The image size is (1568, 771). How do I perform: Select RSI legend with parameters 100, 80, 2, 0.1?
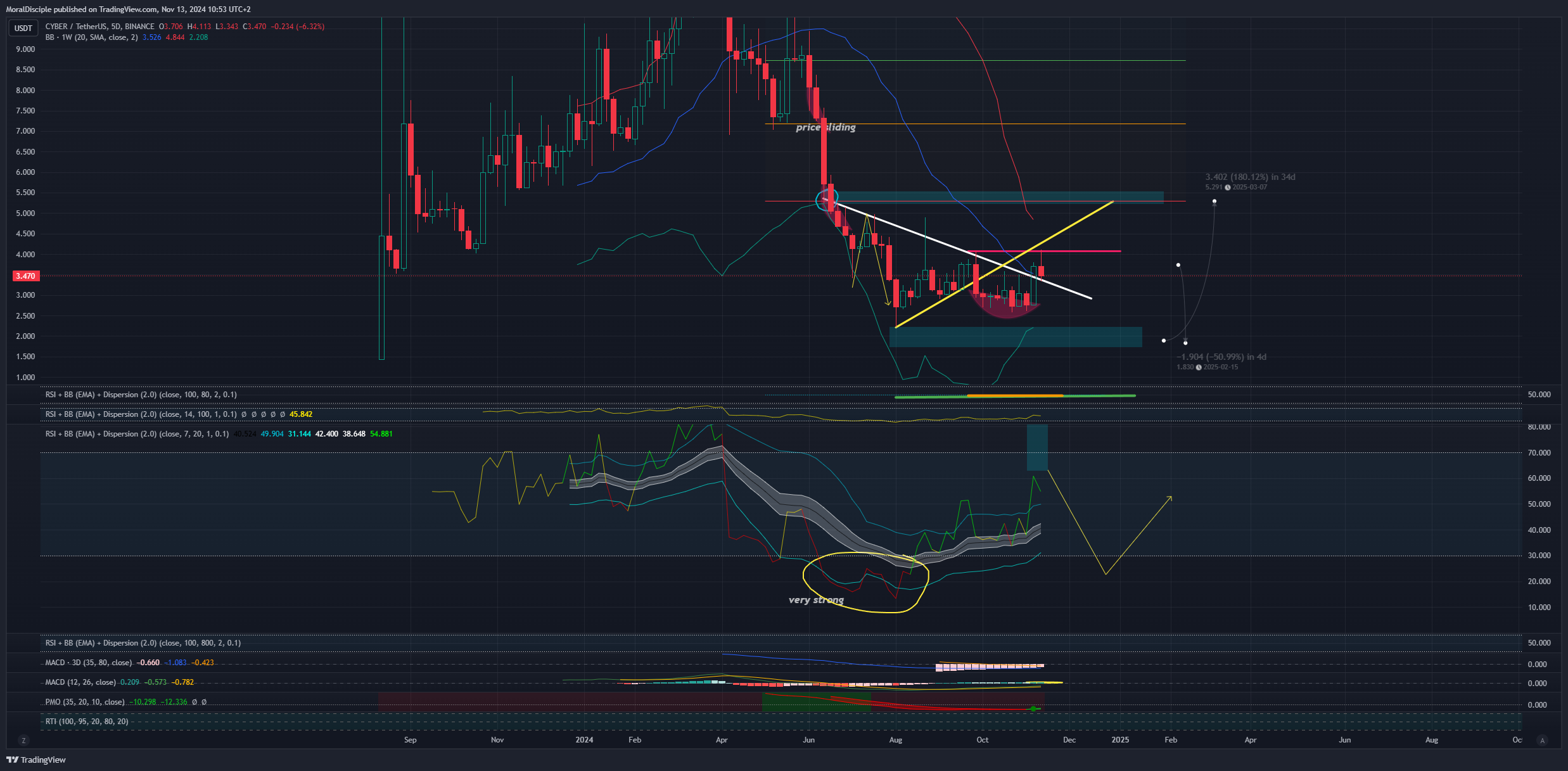pos(141,395)
